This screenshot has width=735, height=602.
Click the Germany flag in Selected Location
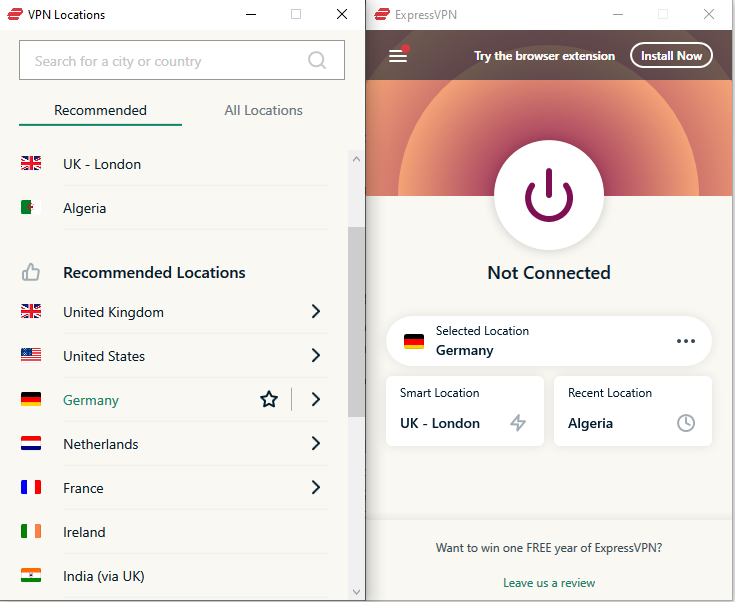pyautogui.click(x=414, y=341)
